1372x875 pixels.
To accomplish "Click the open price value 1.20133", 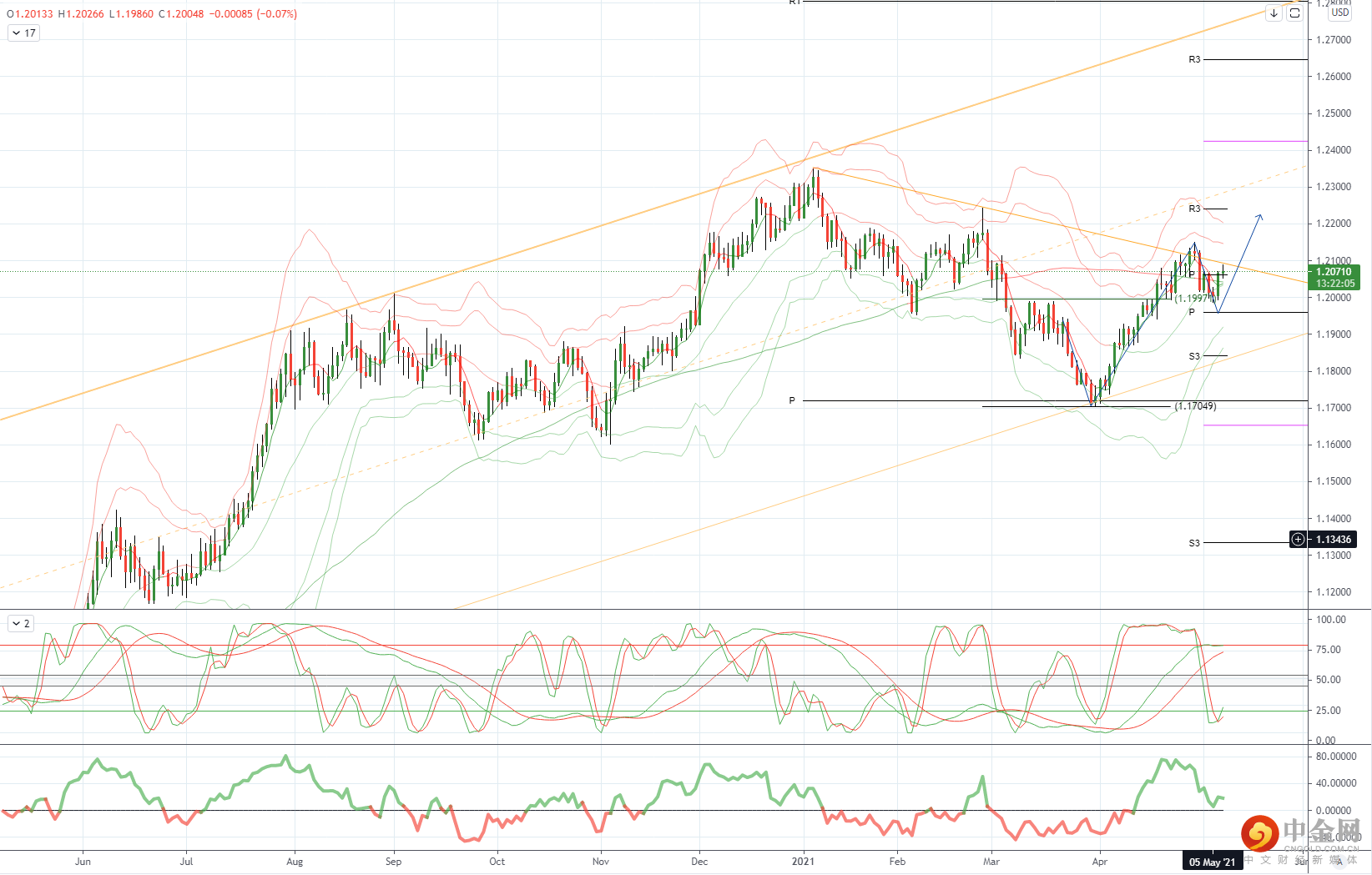I will coord(33,14).
